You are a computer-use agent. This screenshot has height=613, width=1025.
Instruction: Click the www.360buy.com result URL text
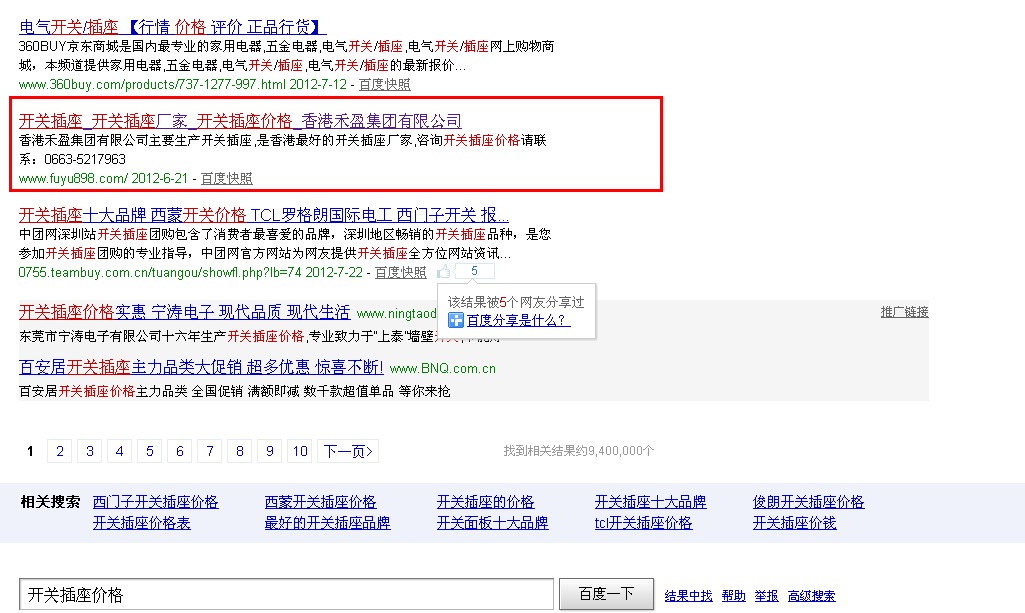[x=152, y=84]
